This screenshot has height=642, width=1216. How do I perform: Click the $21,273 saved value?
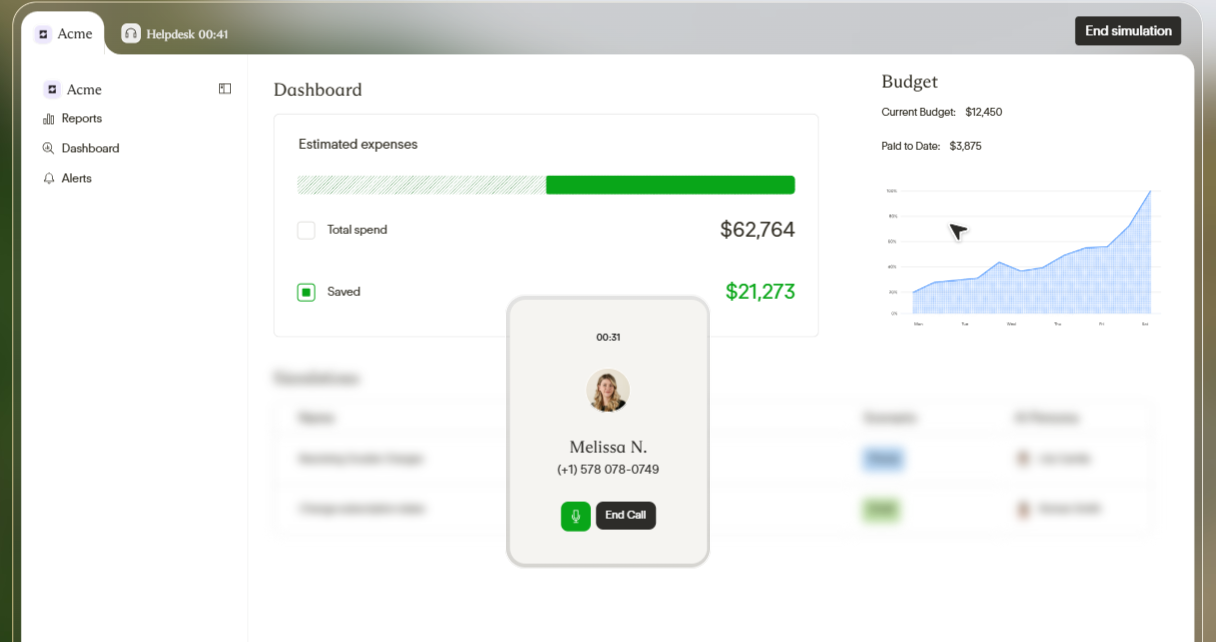pos(760,292)
